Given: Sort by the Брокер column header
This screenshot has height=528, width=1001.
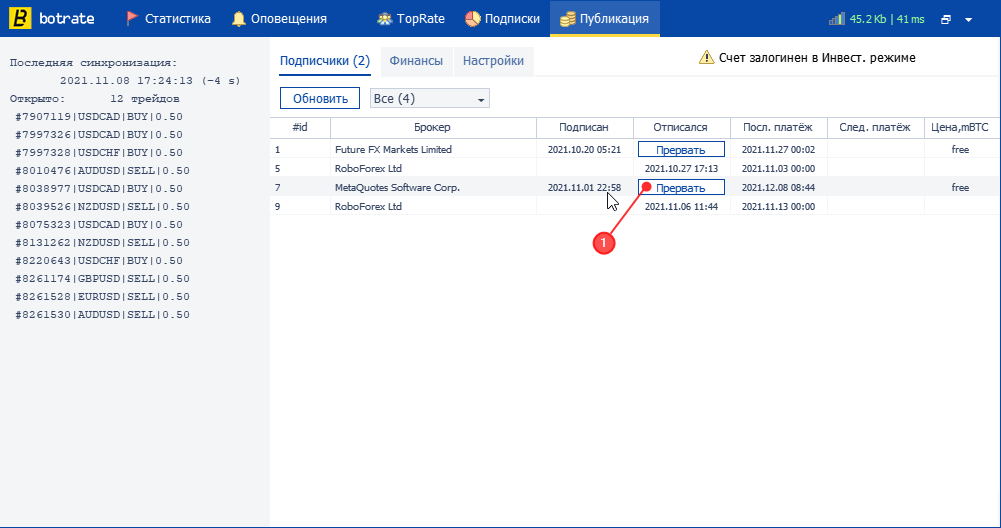Looking at the screenshot, I should (x=432, y=128).
